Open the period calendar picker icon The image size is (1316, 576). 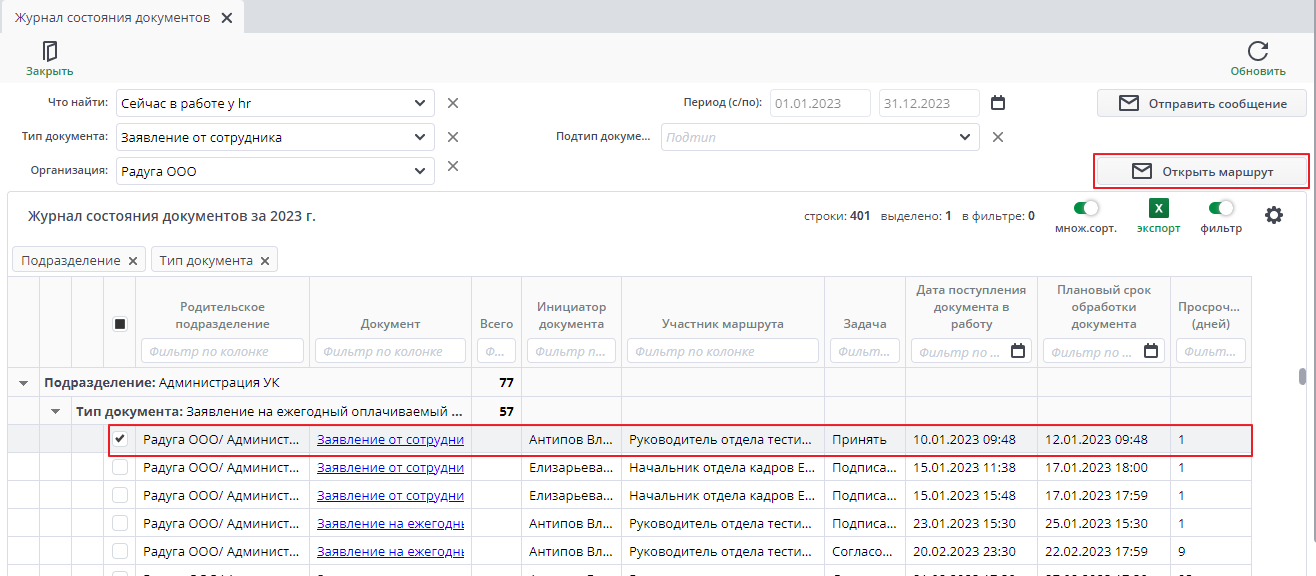pos(997,103)
